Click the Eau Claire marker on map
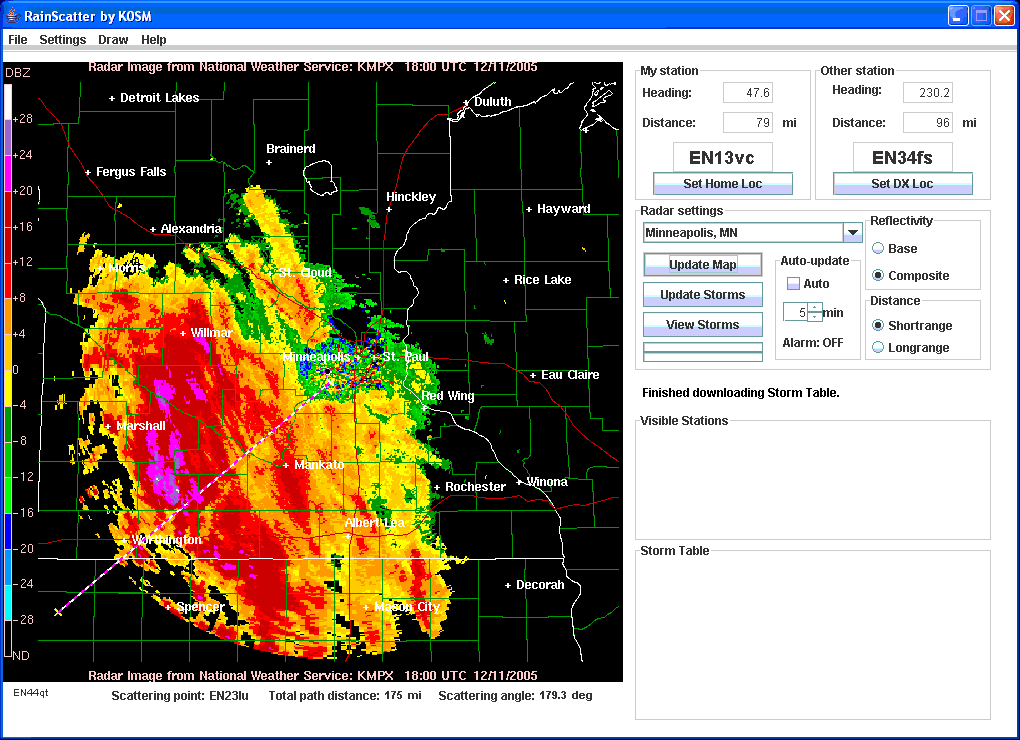The height and width of the screenshot is (740, 1020). (x=533, y=375)
